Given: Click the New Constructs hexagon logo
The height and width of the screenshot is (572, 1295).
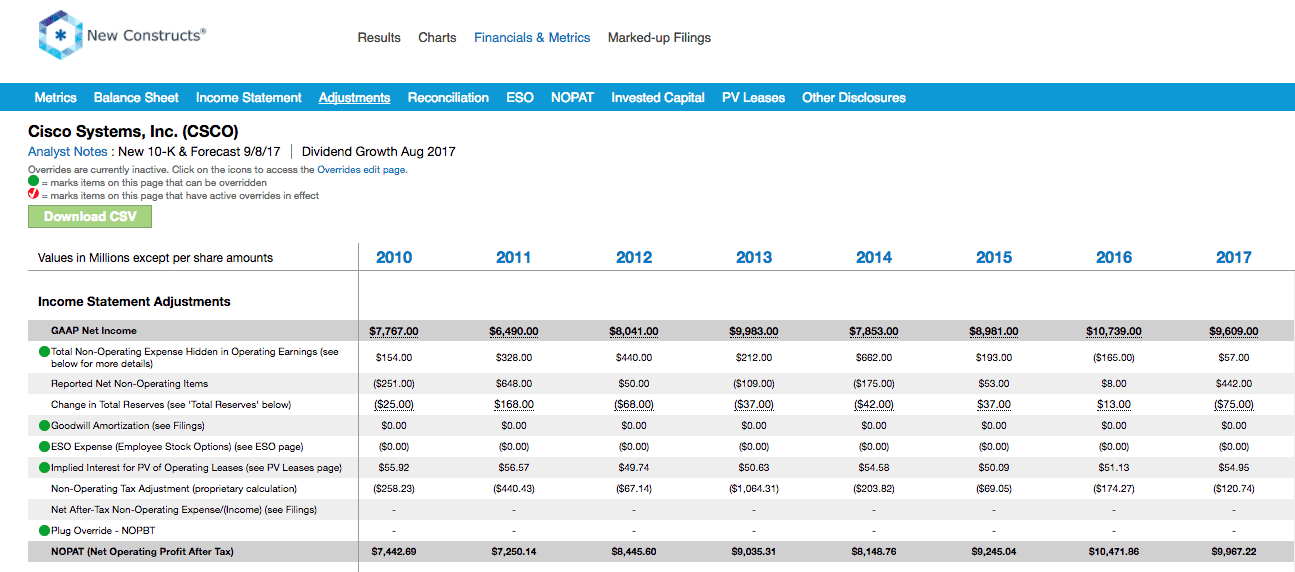Looking at the screenshot, I should pos(60,35).
